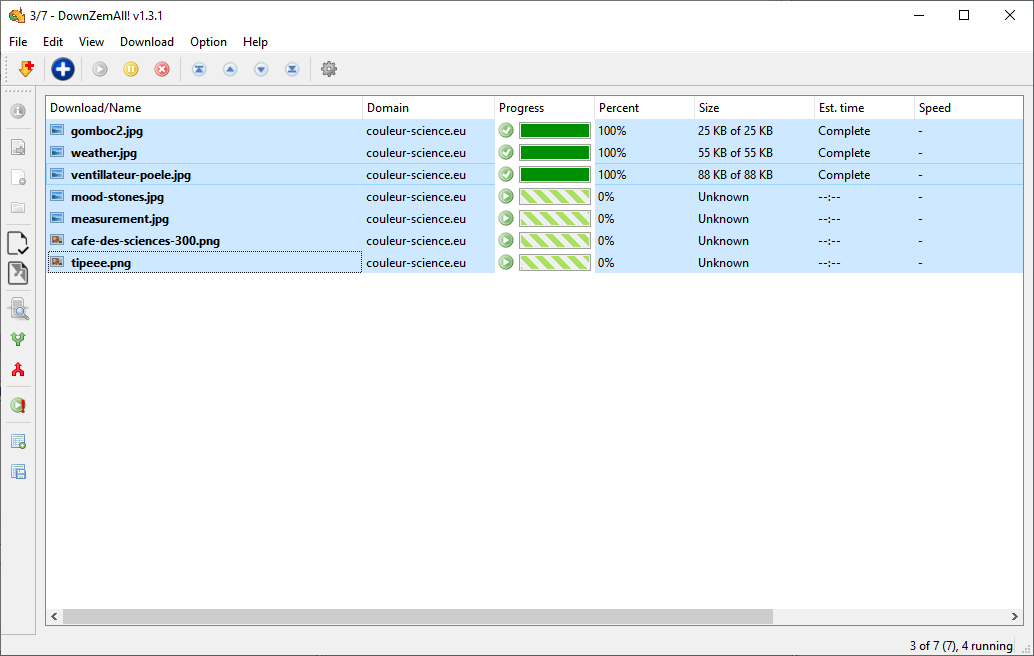Click the magnifying glass sidebar icon
This screenshot has width=1034, height=656.
tap(18, 309)
